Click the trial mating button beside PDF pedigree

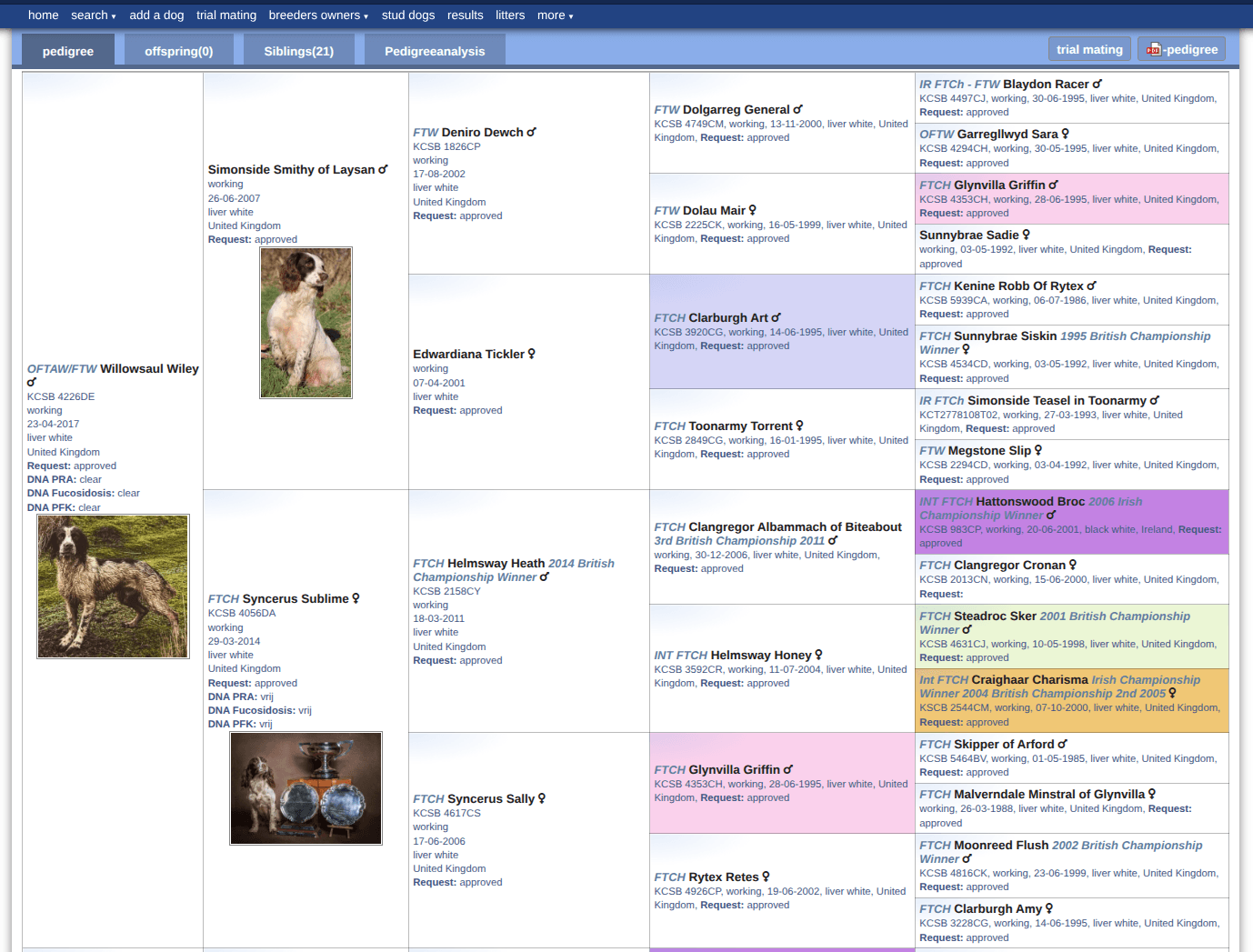click(x=1089, y=49)
